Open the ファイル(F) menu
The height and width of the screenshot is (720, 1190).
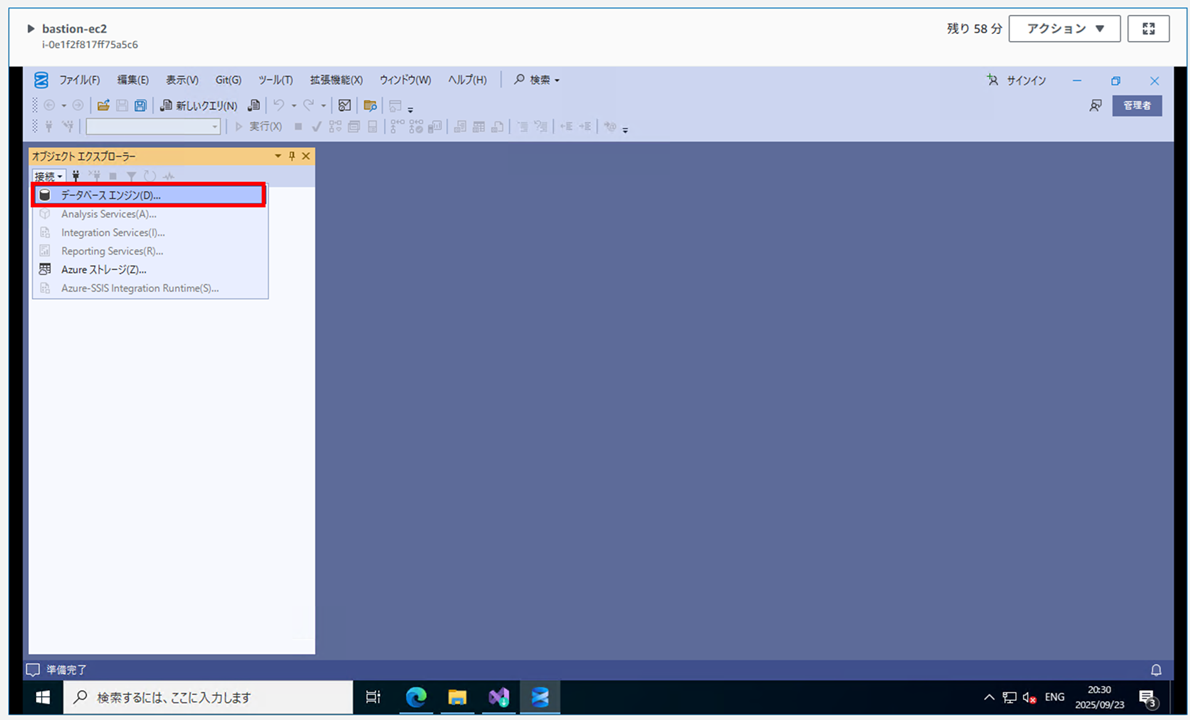80,80
